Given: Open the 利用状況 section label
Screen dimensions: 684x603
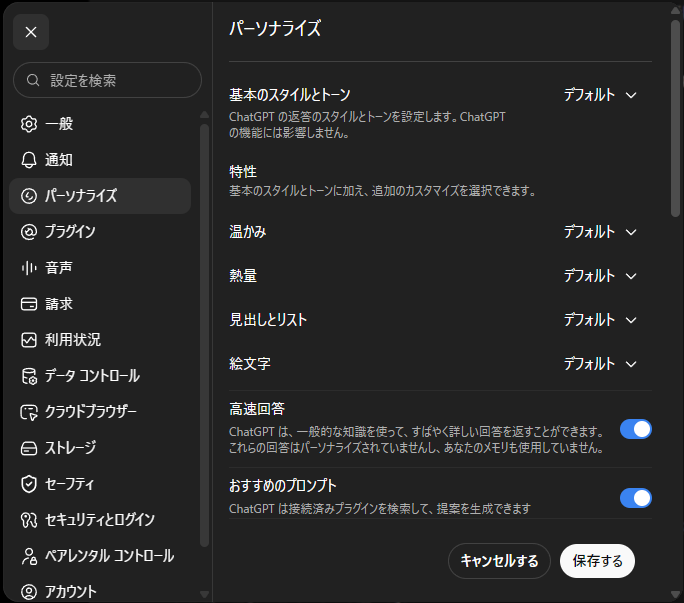Looking at the screenshot, I should point(73,340).
